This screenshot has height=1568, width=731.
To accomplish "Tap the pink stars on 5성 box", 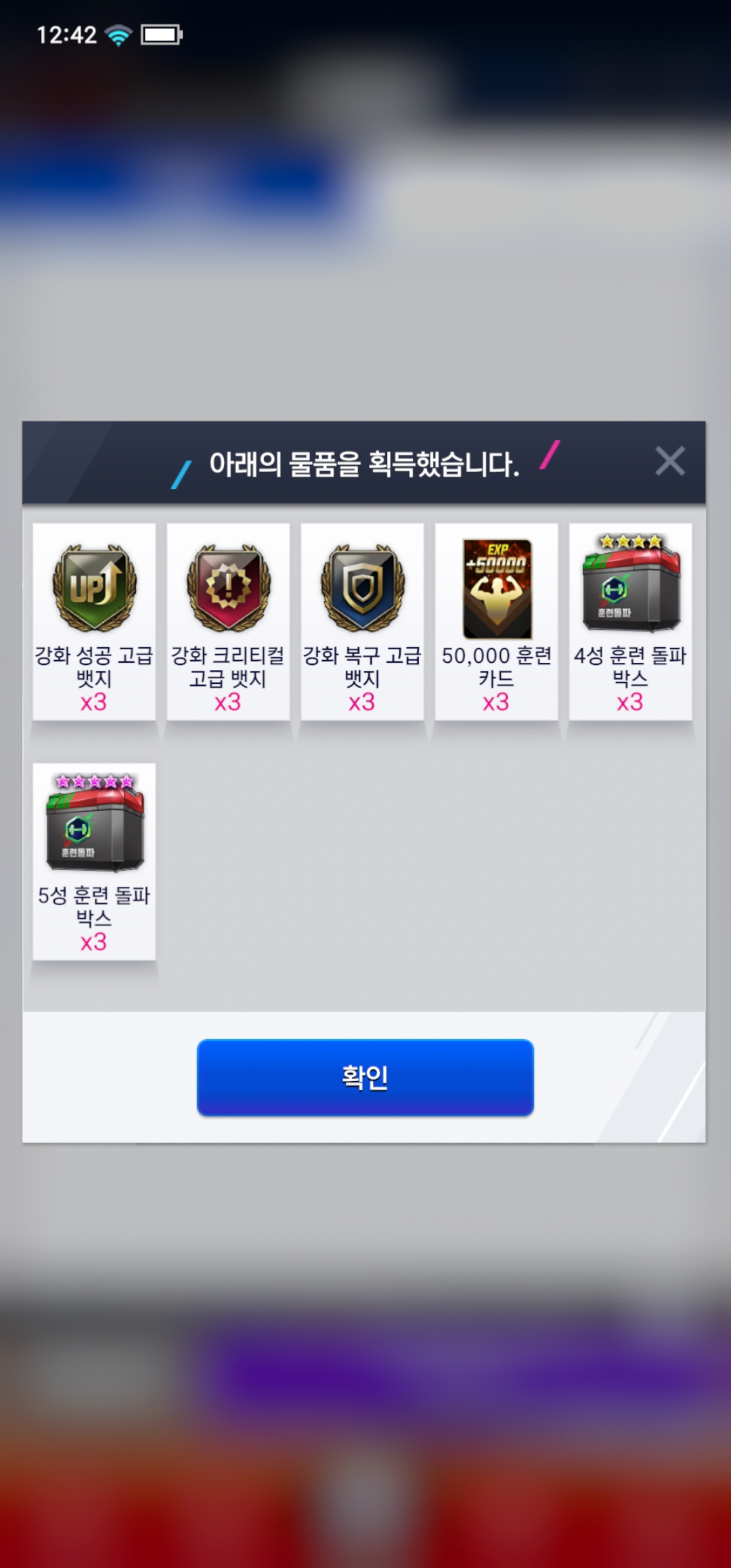I will pyautogui.click(x=95, y=781).
